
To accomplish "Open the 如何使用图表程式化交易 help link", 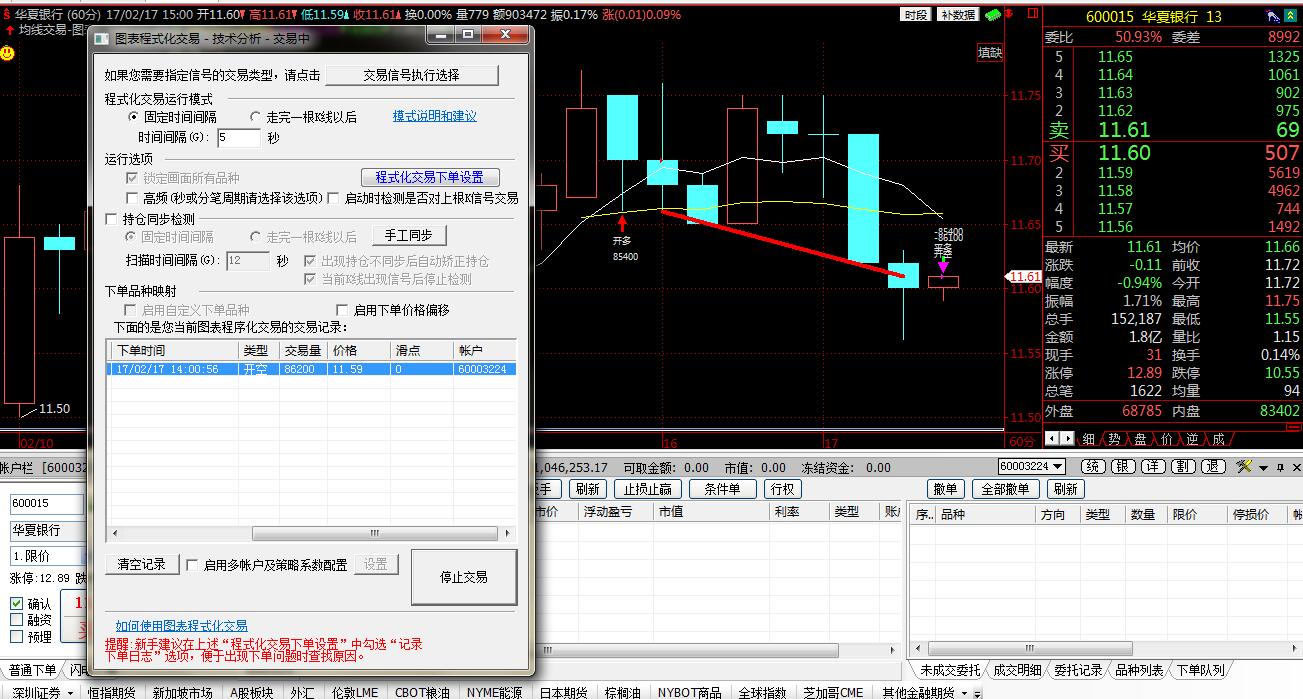I will tap(181, 625).
